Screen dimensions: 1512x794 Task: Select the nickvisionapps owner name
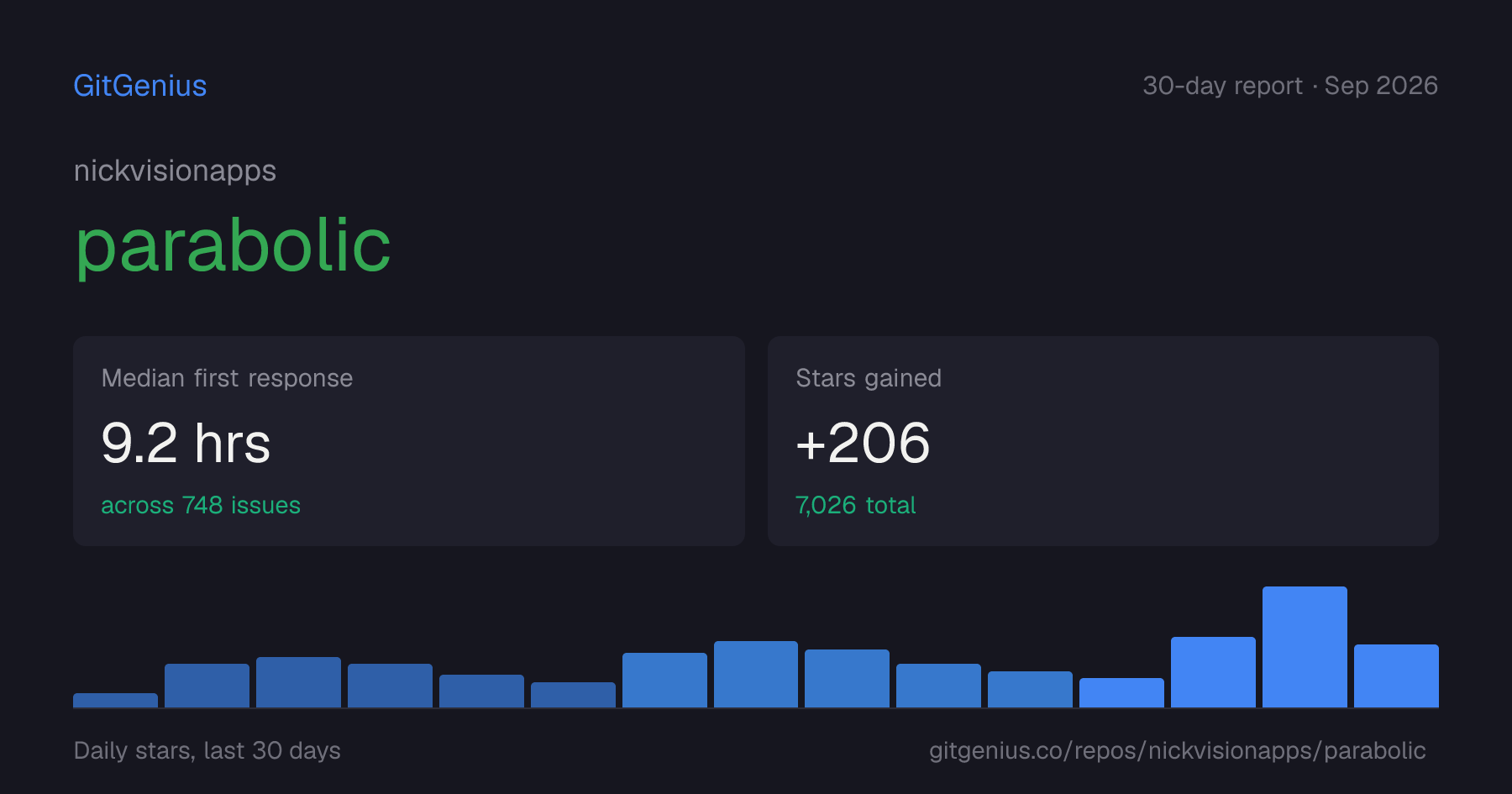[x=175, y=171]
